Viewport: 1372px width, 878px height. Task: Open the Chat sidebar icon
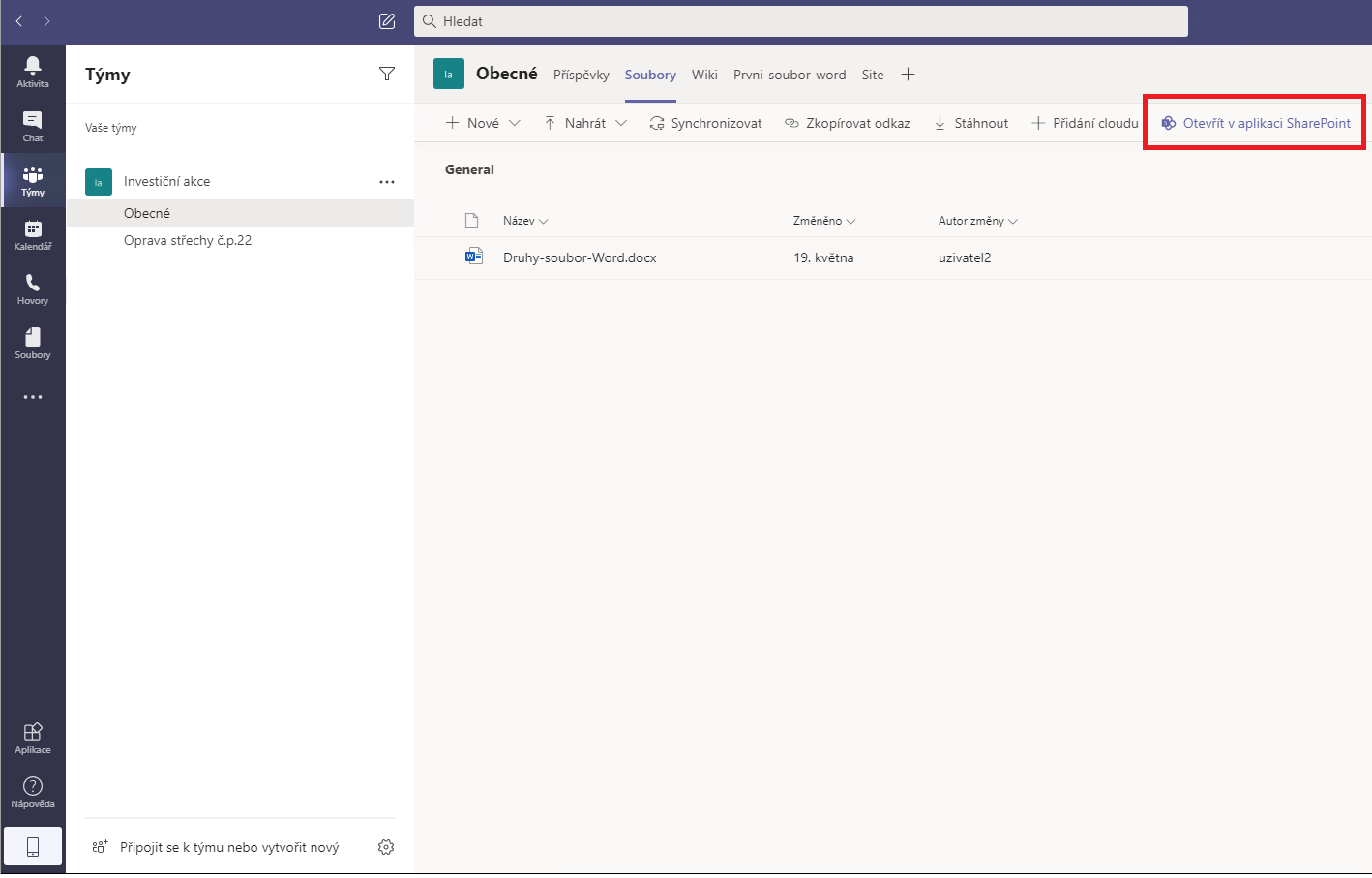33,126
